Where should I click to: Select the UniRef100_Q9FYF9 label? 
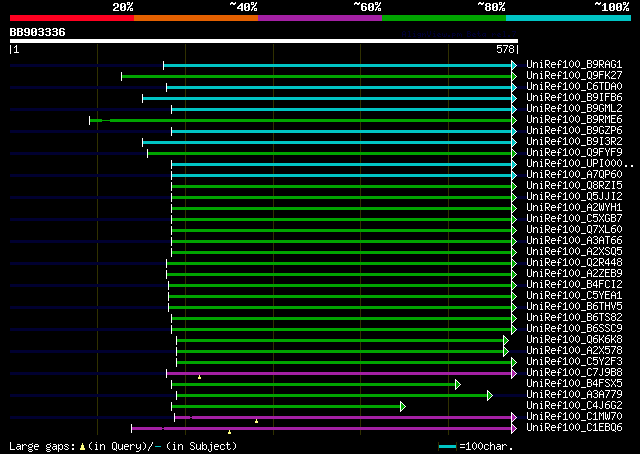[574, 153]
